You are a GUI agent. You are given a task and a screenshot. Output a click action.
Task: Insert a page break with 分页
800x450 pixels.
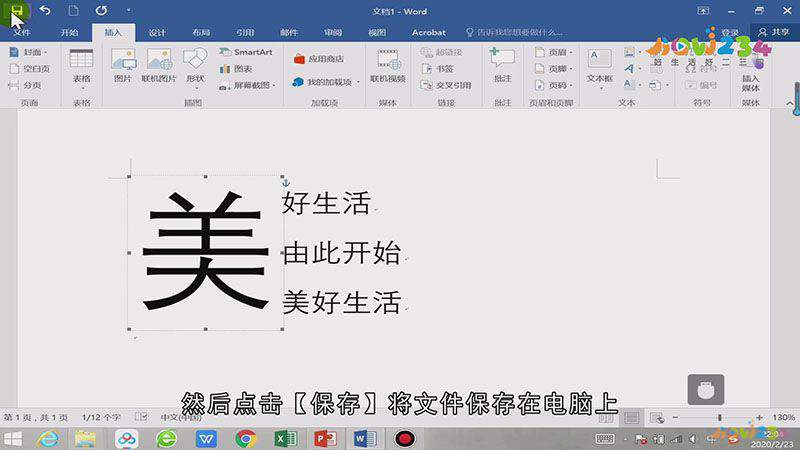click(26, 85)
